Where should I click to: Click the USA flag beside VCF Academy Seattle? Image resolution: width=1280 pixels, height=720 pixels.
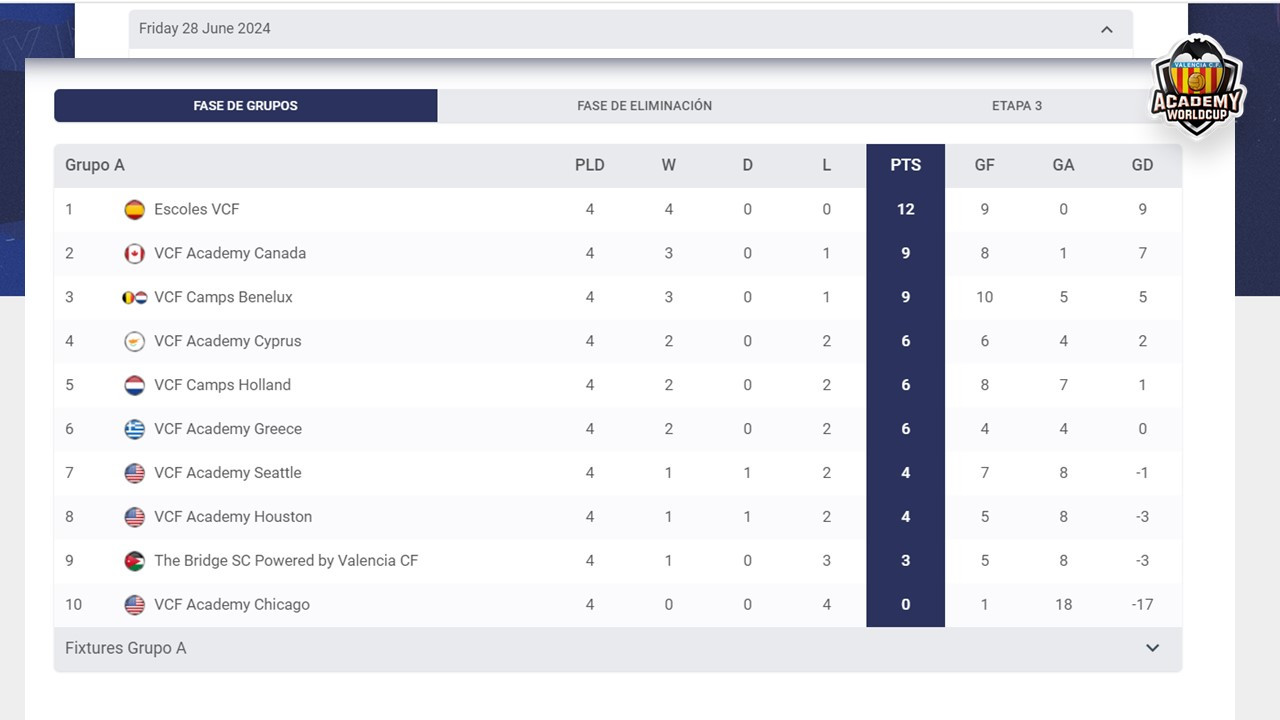click(x=134, y=473)
